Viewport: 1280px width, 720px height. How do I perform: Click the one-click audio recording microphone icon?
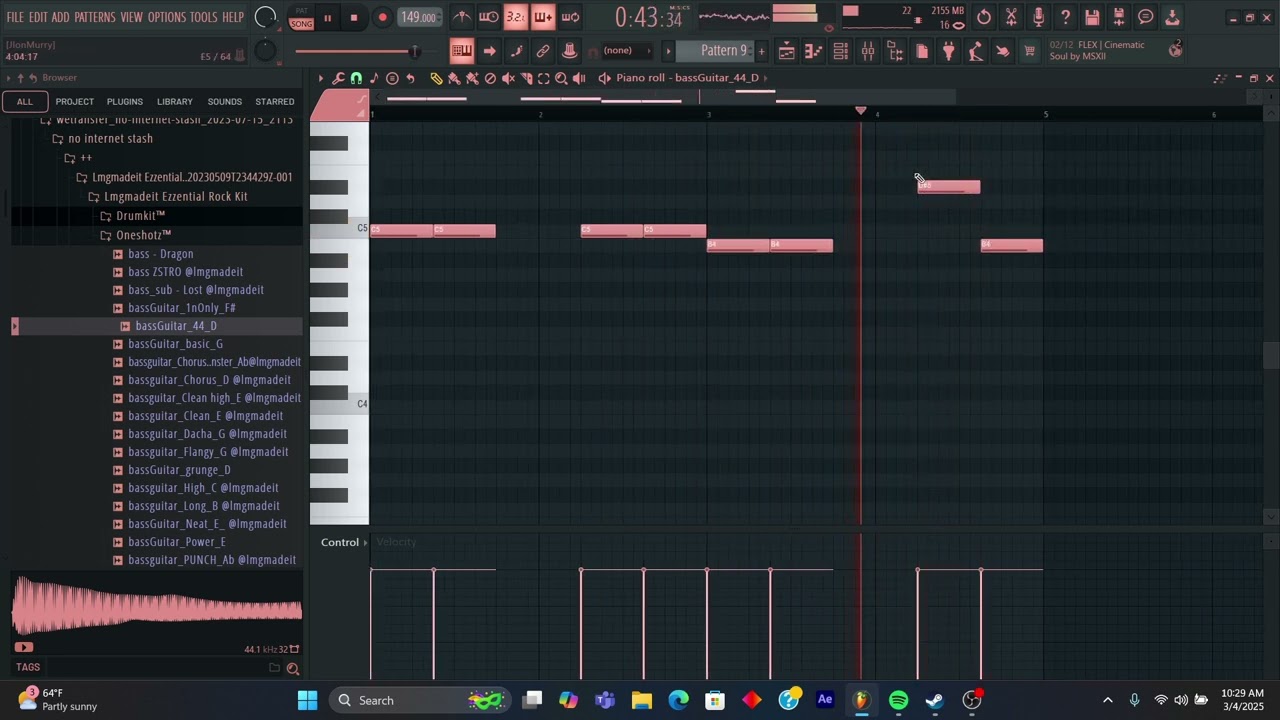point(1038,17)
